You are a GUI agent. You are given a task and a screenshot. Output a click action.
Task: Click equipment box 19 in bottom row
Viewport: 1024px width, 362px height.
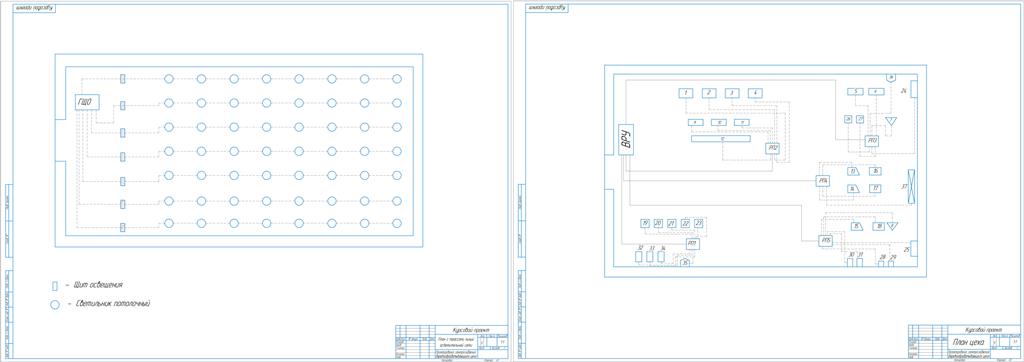[645, 223]
